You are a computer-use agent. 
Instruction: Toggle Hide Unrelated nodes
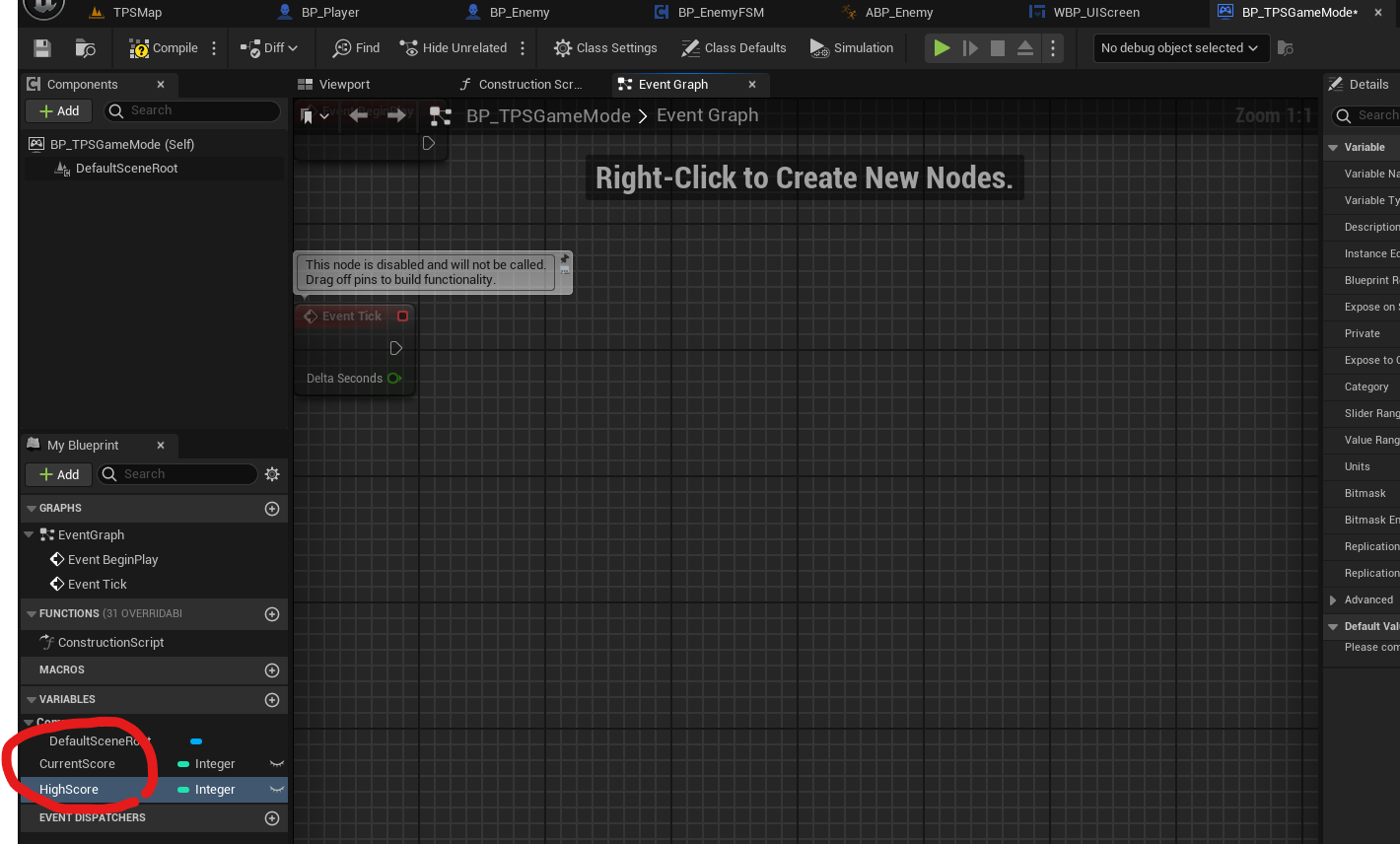pos(454,48)
